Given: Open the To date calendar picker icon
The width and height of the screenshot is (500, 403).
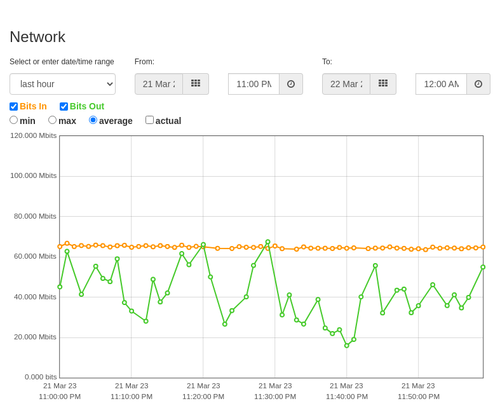Looking at the screenshot, I should [383, 84].
